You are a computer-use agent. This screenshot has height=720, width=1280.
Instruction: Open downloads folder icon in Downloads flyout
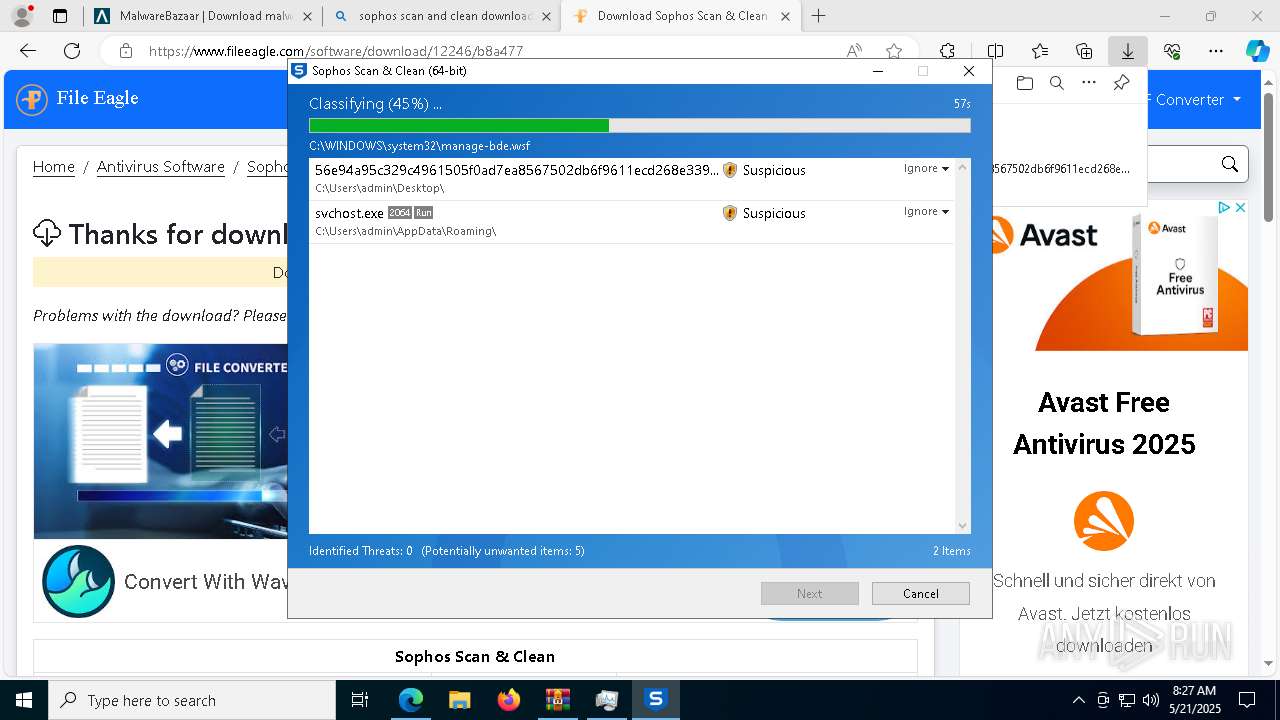click(x=1025, y=83)
